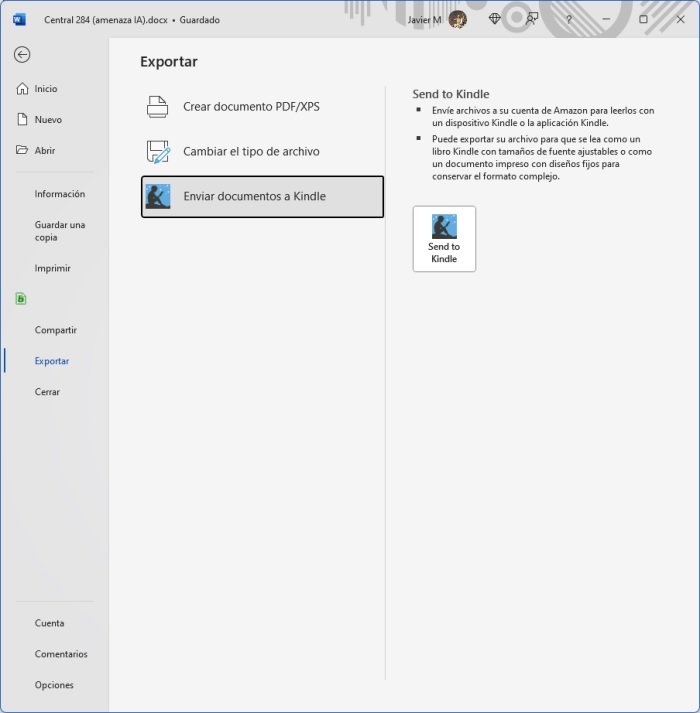Click the green add-in icon in sidebar
This screenshot has height=713, width=700.
tap(21, 299)
